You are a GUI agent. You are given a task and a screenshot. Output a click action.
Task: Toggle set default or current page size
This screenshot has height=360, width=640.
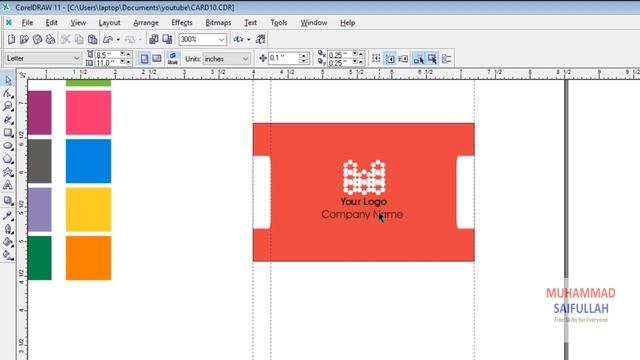click(173, 59)
